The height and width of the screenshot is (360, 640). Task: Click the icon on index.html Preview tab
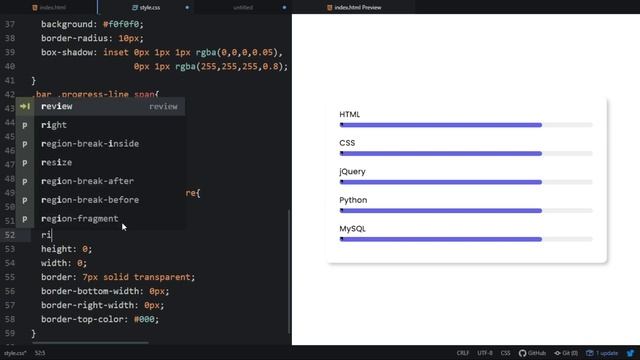coord(329,7)
